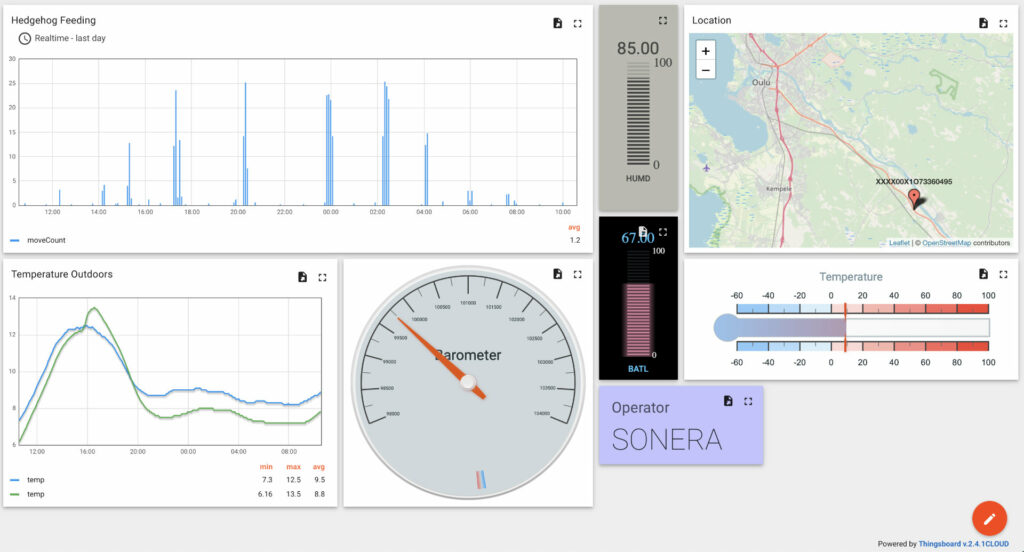
Task: Click the red map marker pin
Action: coord(914,197)
